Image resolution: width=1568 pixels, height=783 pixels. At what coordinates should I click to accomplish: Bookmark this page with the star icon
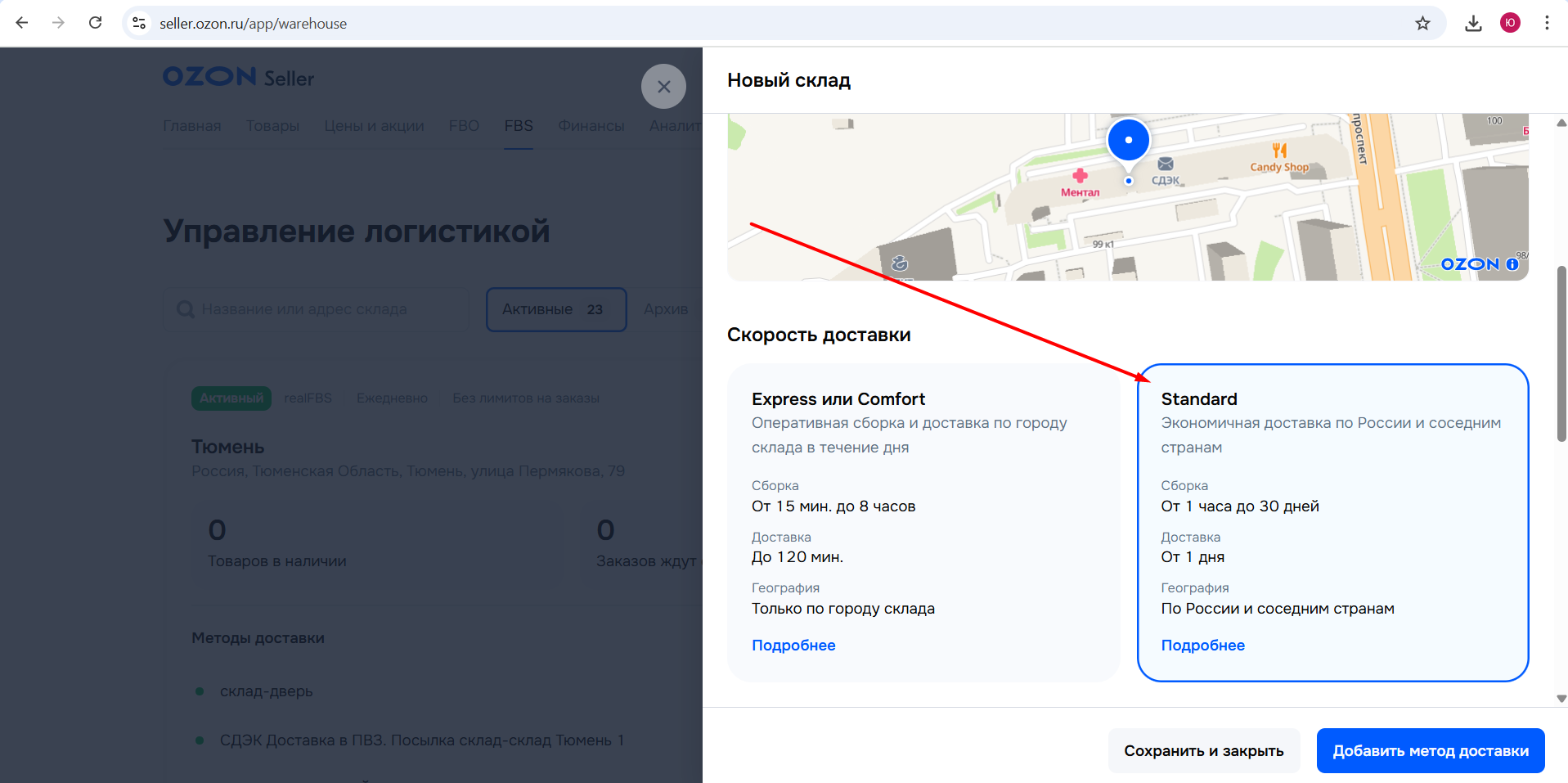pos(1422,23)
